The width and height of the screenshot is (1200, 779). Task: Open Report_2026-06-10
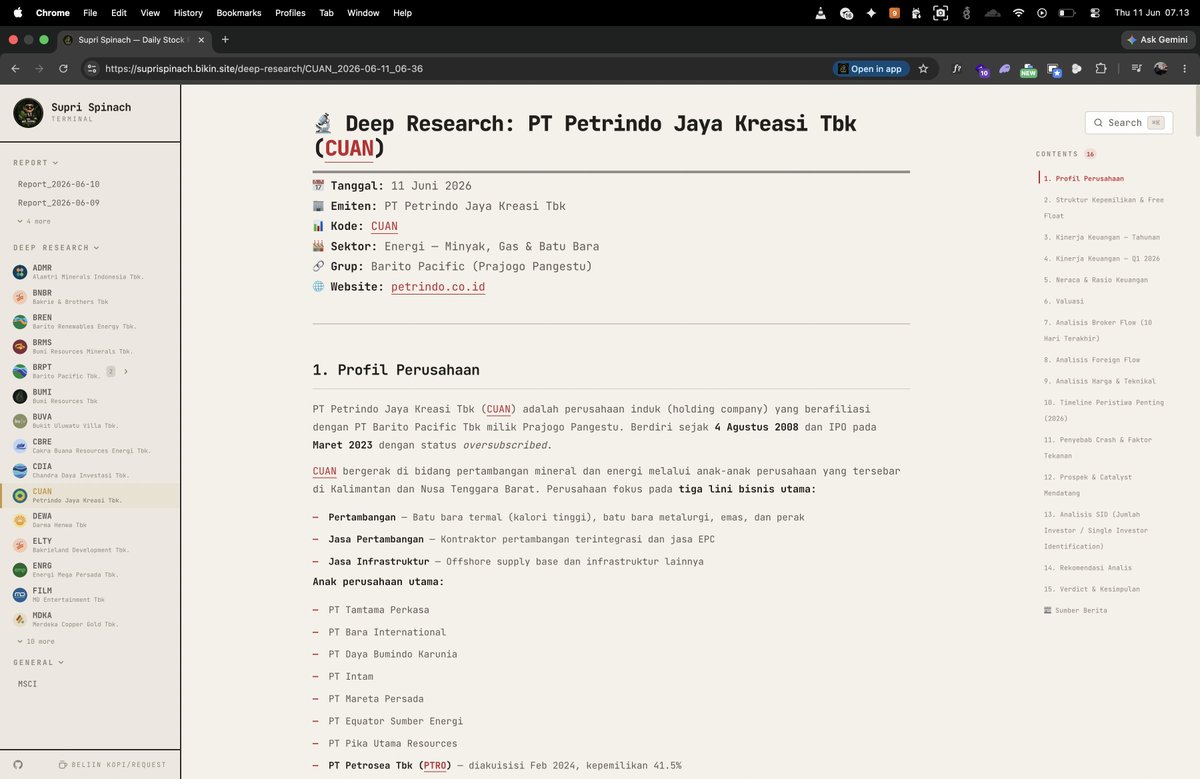tap(58, 184)
